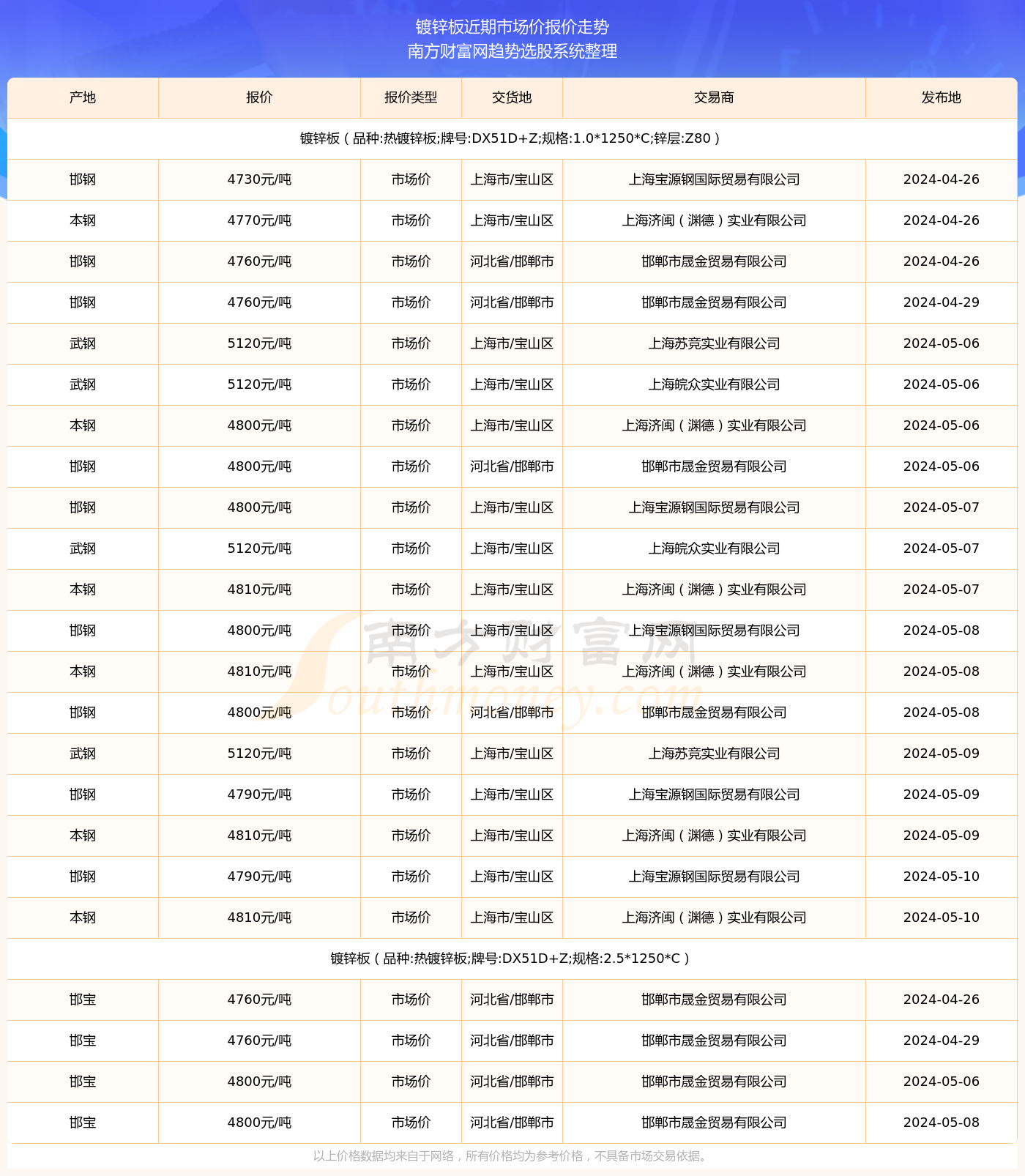This screenshot has height=1176, width=1025.
Task: Click 上海皖众实业有限公司 in the 2024-05-06 row
Action: coord(714,384)
